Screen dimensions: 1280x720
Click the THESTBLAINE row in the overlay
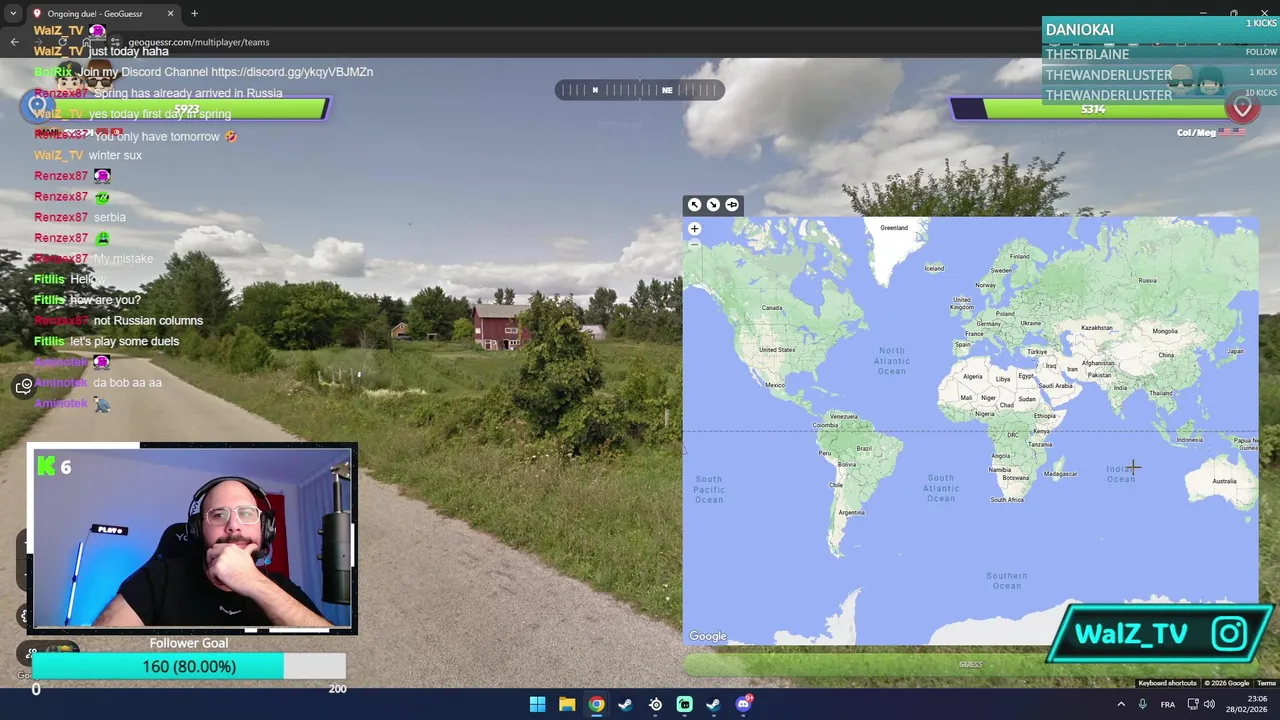point(1160,54)
